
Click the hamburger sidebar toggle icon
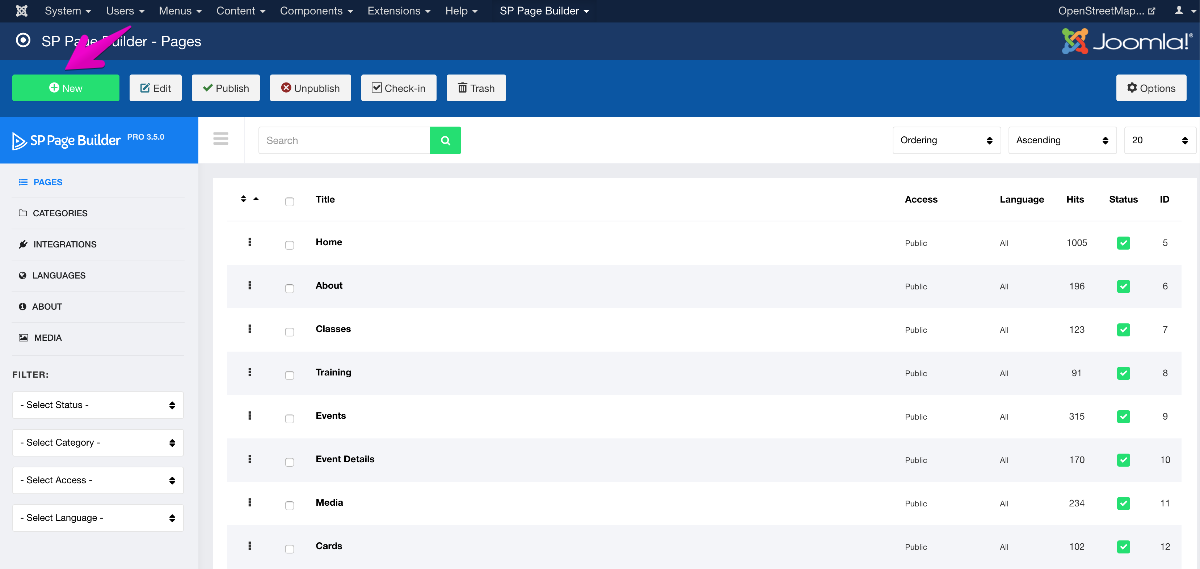(x=221, y=139)
